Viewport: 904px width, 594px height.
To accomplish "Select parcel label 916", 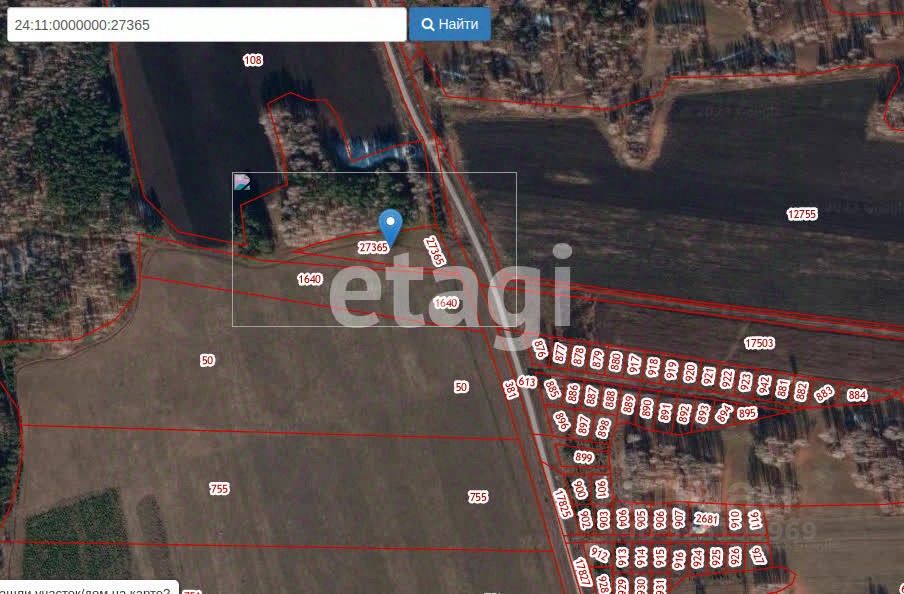I will 679,559.
